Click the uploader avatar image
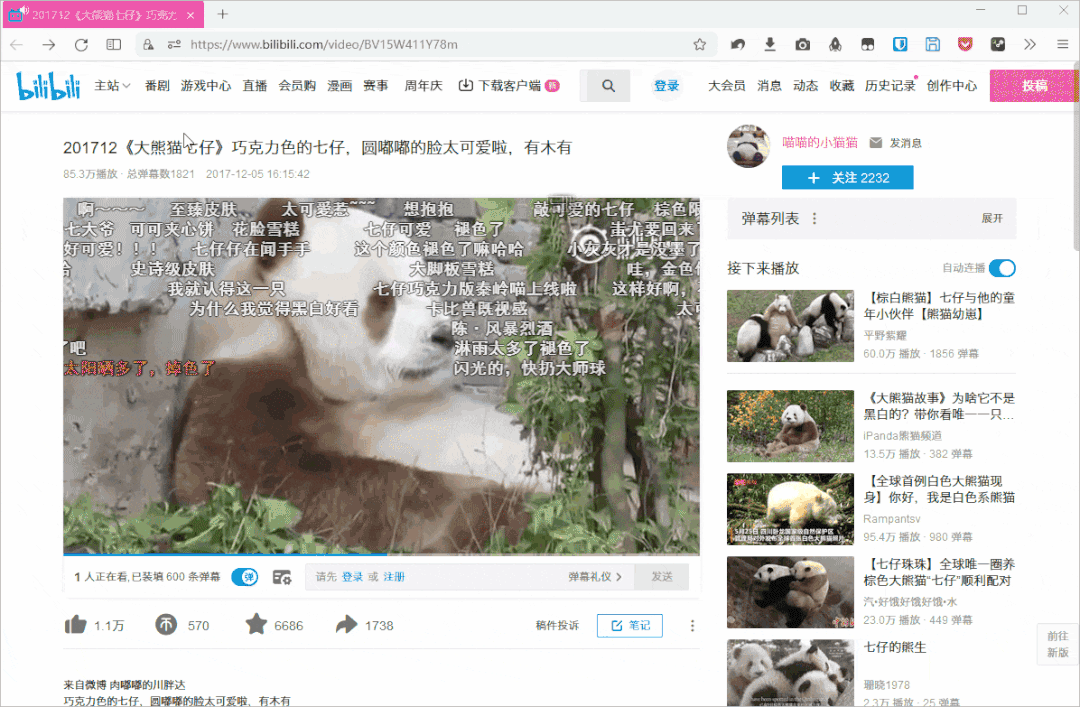The height and width of the screenshot is (707, 1080). point(749,146)
